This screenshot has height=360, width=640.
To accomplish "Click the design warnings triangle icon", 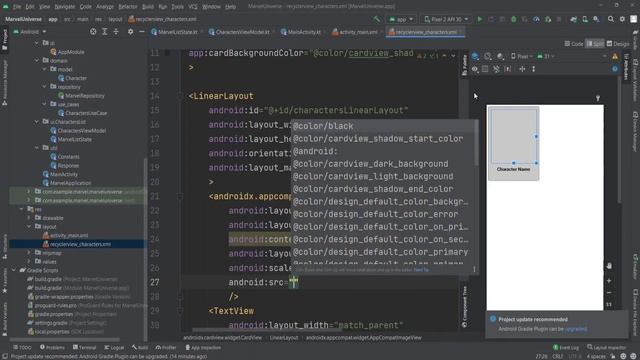I will [x=615, y=56].
